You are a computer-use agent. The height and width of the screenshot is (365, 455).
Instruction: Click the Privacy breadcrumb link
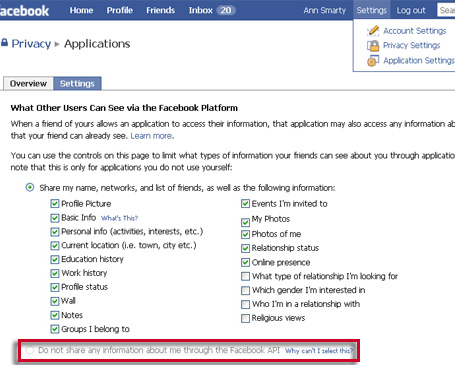pos(31,44)
